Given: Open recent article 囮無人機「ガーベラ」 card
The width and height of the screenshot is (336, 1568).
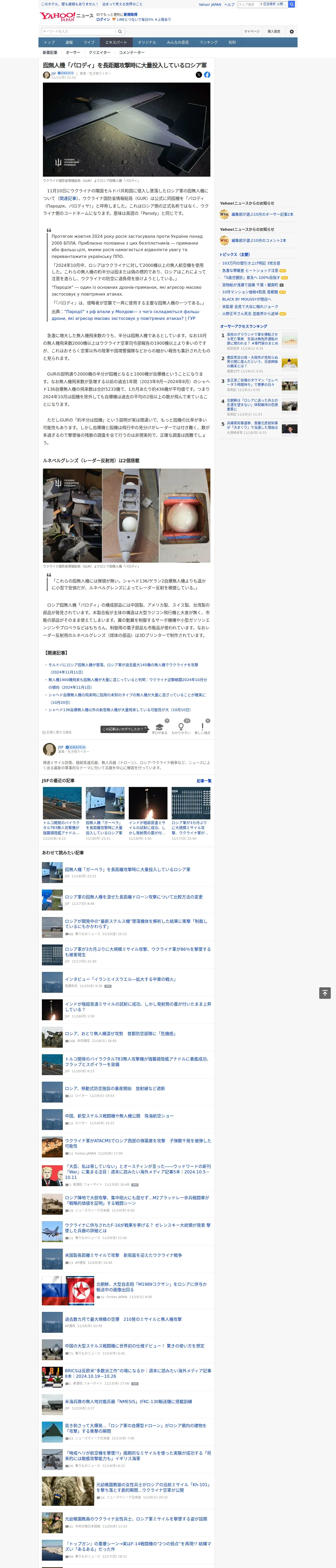Looking at the screenshot, I should click(105, 813).
